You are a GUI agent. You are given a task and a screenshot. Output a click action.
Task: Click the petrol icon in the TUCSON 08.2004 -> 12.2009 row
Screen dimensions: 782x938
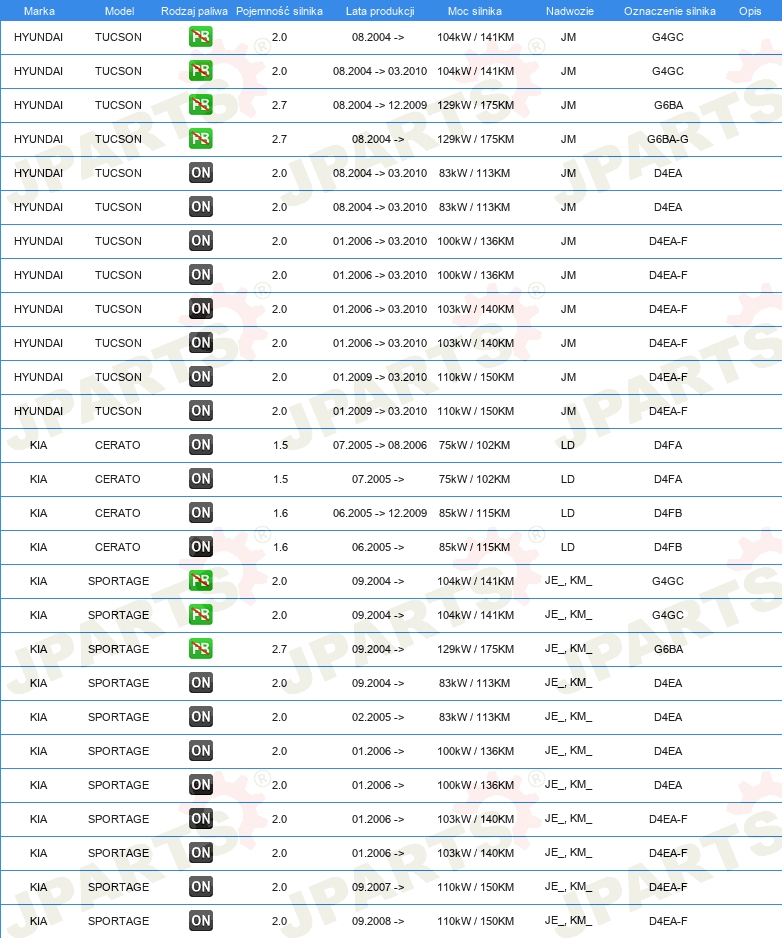coord(200,105)
